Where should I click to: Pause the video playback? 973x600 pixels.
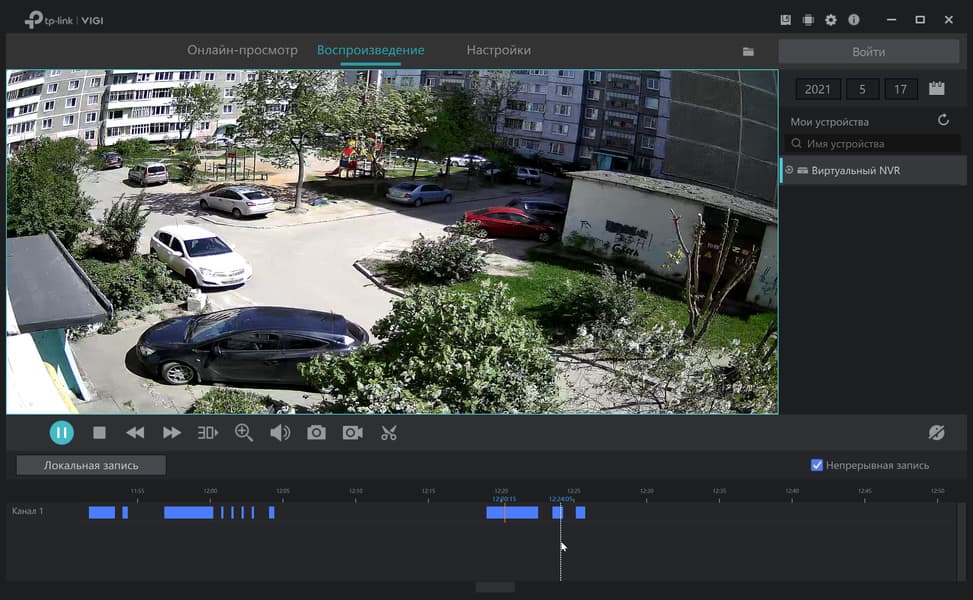tap(62, 433)
